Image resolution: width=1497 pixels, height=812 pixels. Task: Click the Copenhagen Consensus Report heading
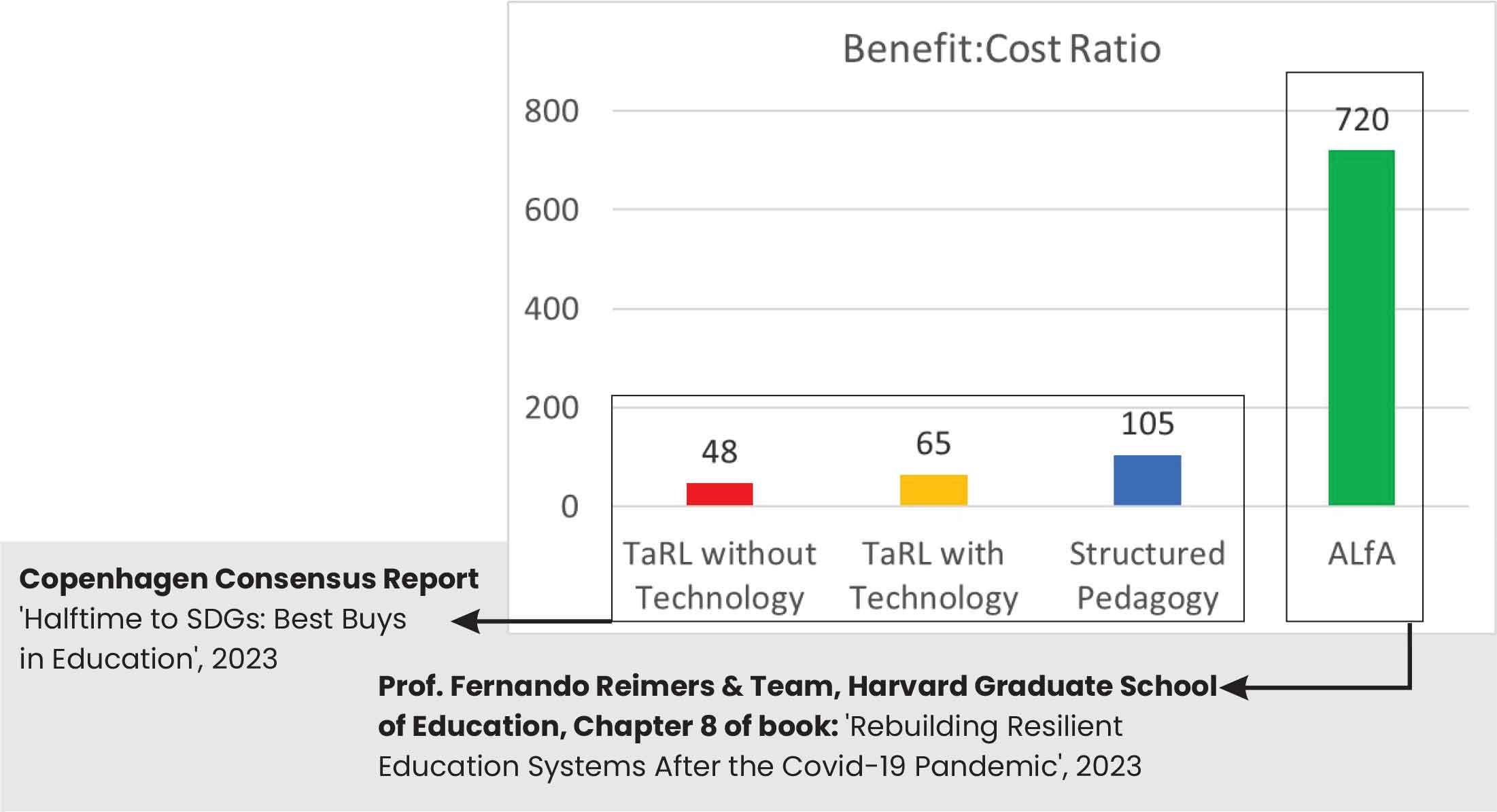click(x=249, y=579)
